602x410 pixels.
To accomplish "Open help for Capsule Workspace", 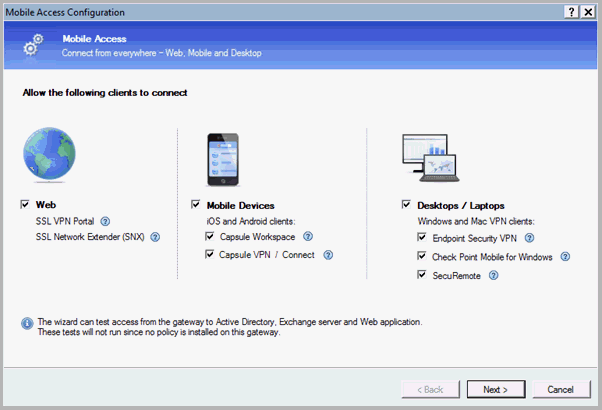I will click(x=308, y=237).
